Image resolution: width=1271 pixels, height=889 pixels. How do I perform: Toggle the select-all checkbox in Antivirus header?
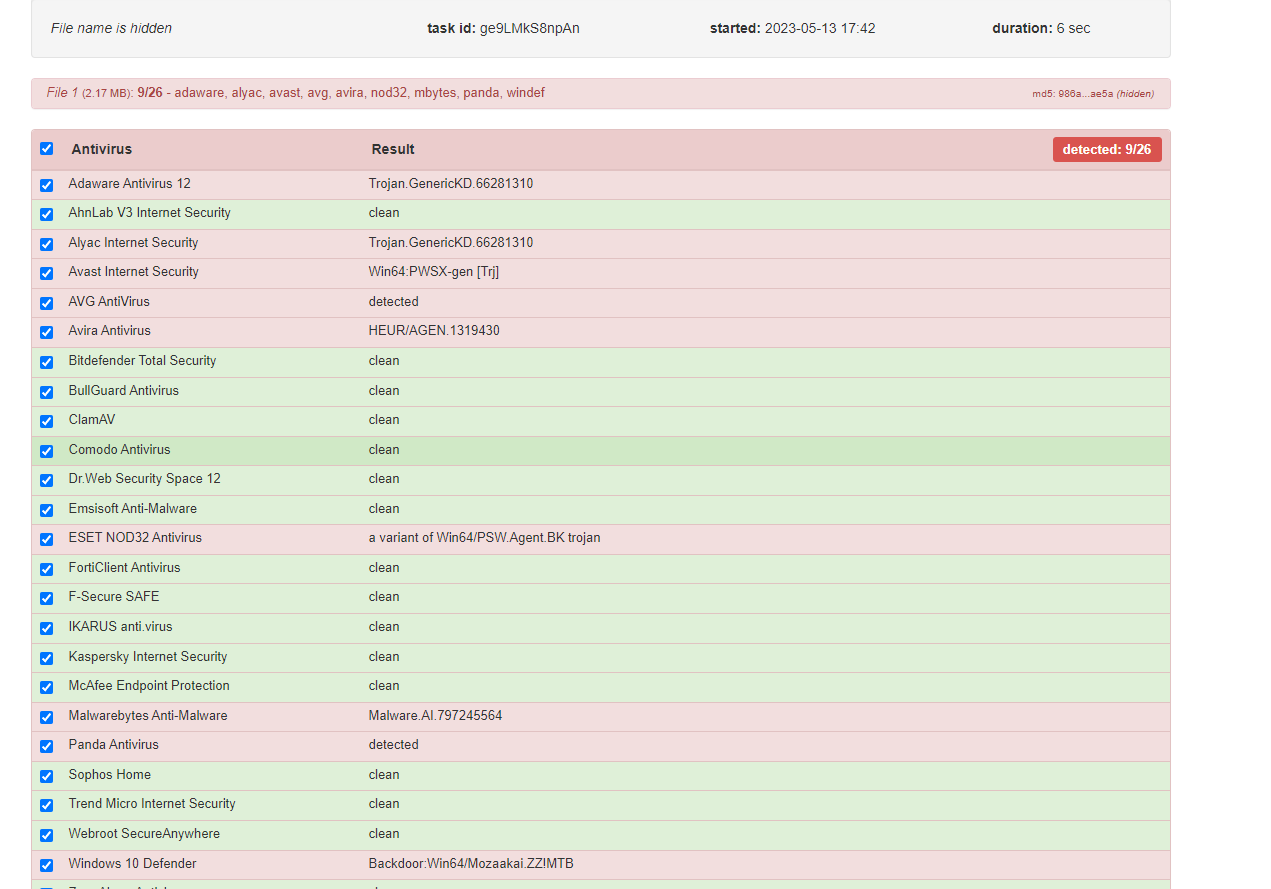click(x=46, y=148)
